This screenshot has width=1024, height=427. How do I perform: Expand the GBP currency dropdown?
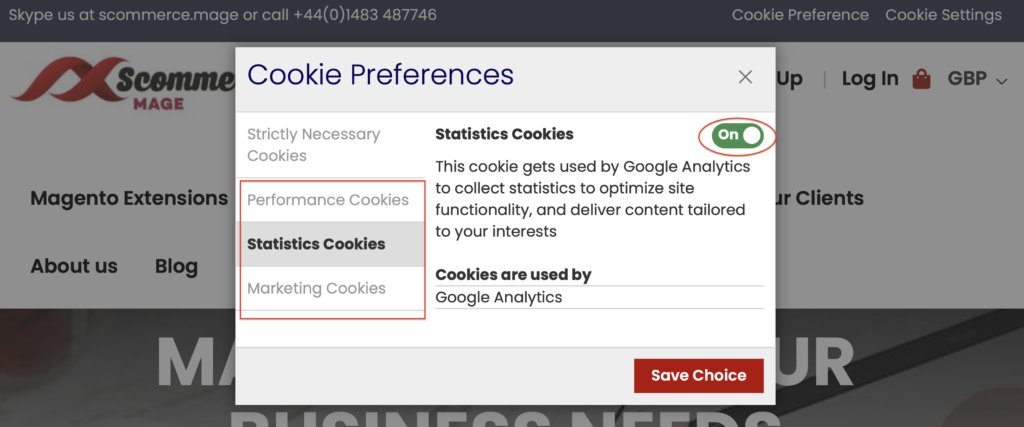coord(977,79)
